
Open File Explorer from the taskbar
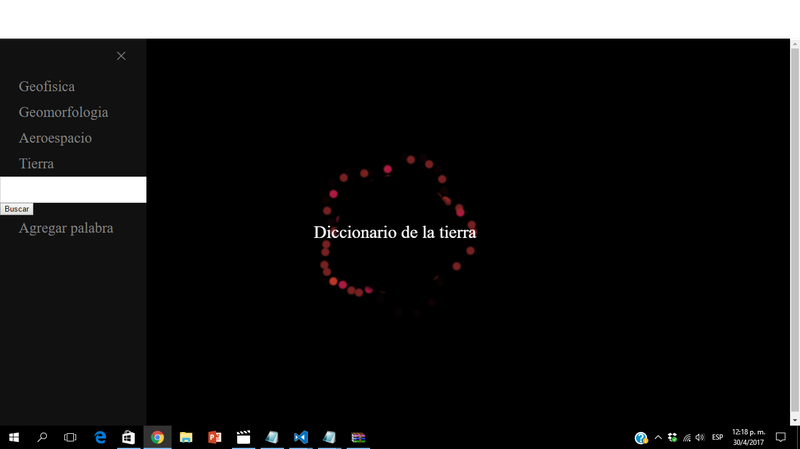(x=186, y=437)
